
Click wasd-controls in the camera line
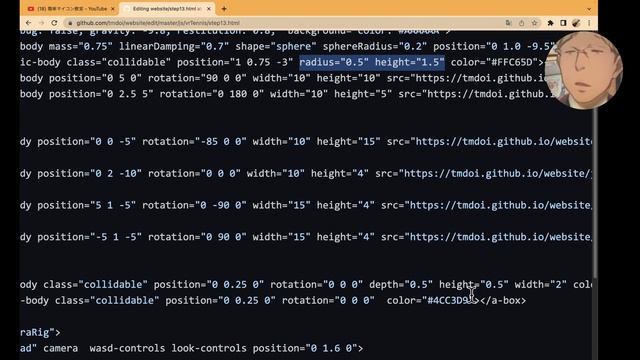coord(127,349)
